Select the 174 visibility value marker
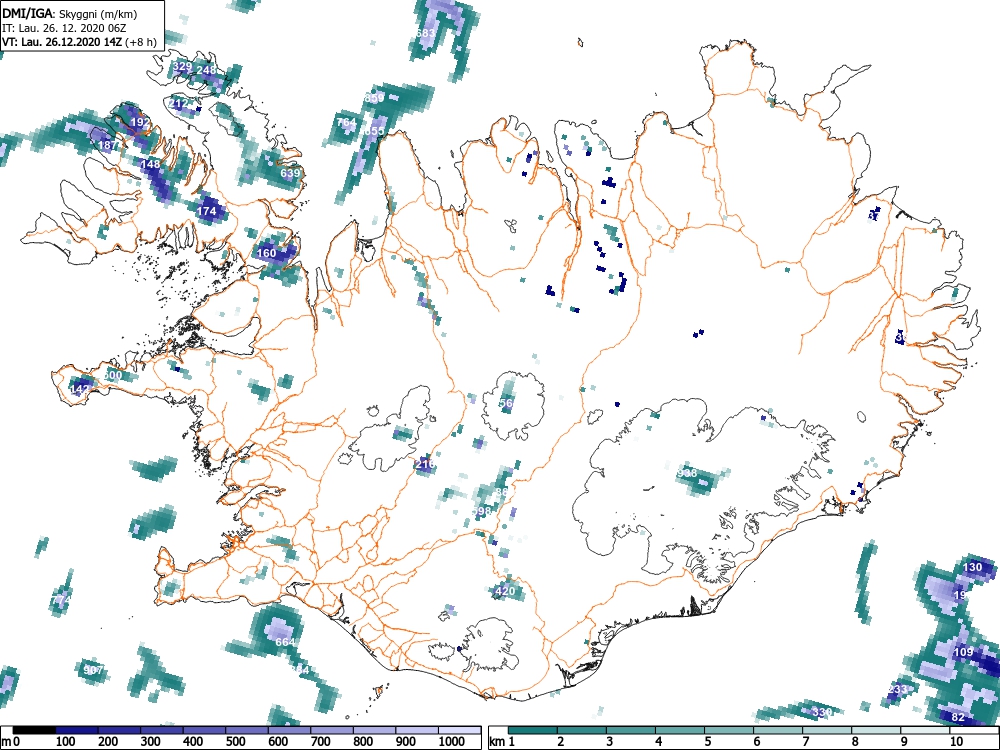This screenshot has width=1000, height=750. (207, 210)
